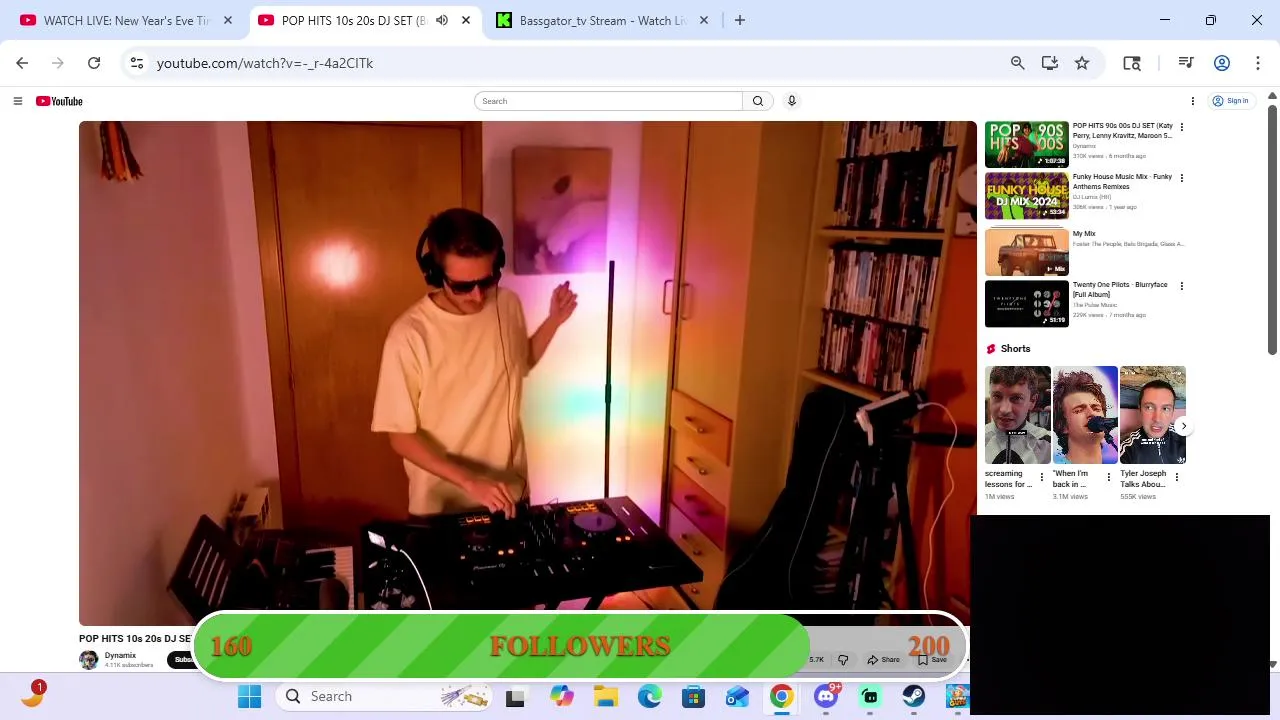
Task: Open Outlook from the taskbar
Action: click(737, 696)
